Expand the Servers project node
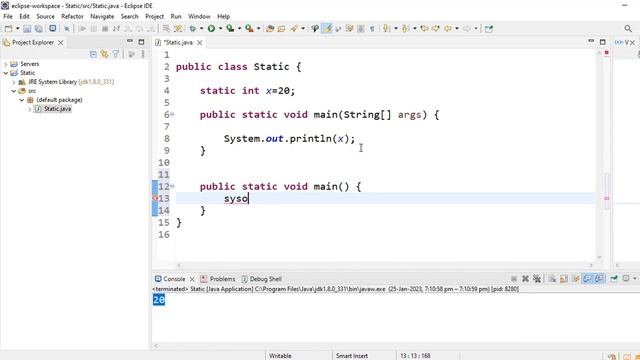Image resolution: width=640 pixels, height=360 pixels. (6, 64)
